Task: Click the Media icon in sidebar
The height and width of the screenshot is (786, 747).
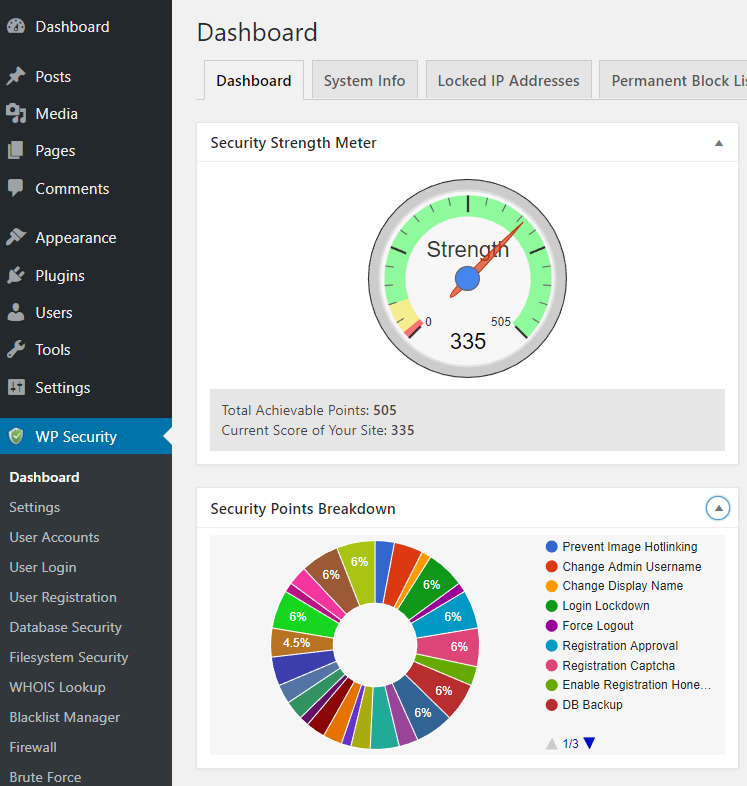Action: pos(16,113)
